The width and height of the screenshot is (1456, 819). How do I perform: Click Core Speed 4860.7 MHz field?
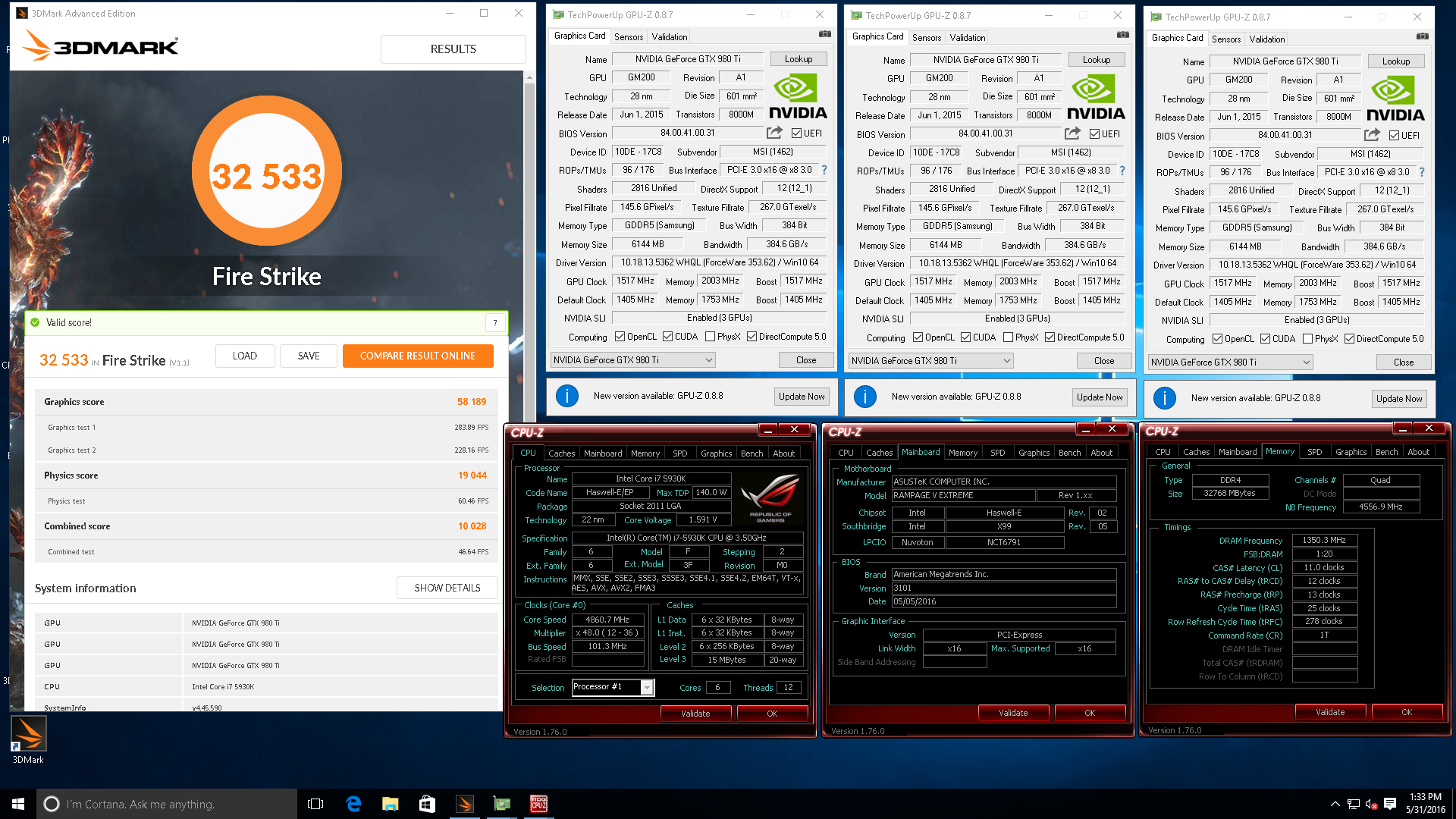[x=607, y=620]
